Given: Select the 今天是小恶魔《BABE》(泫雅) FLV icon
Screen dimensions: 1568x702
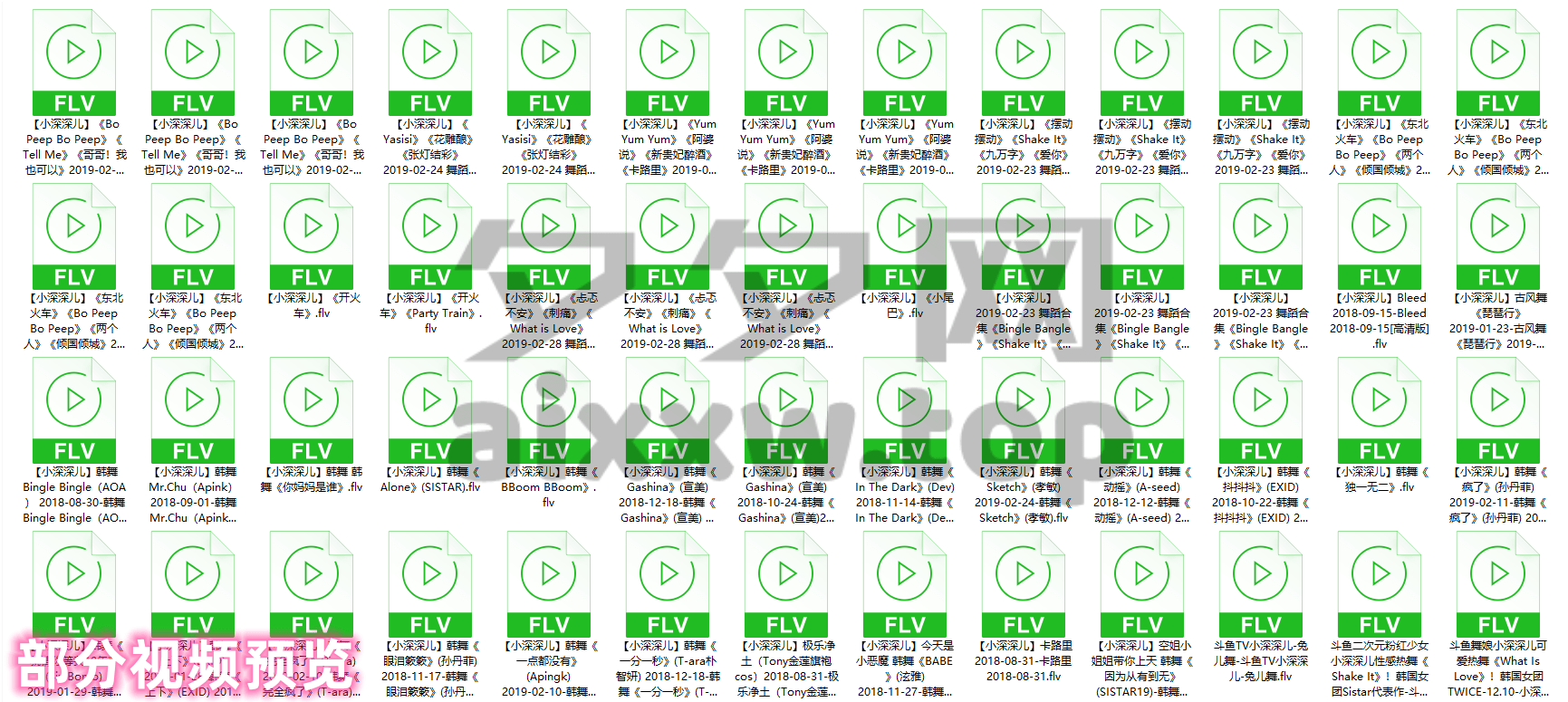Looking at the screenshot, I should 905,584.
